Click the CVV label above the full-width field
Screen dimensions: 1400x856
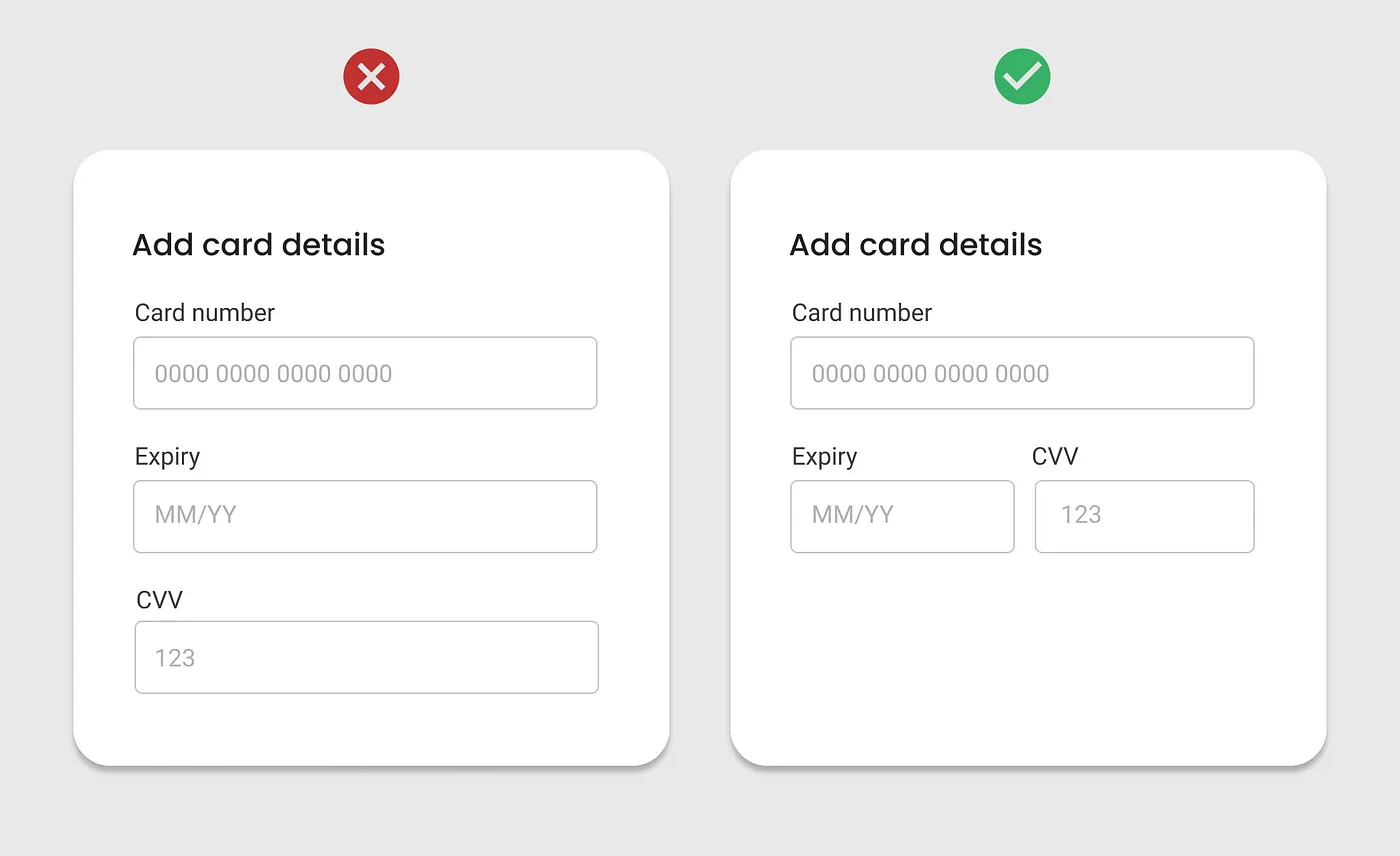click(160, 600)
